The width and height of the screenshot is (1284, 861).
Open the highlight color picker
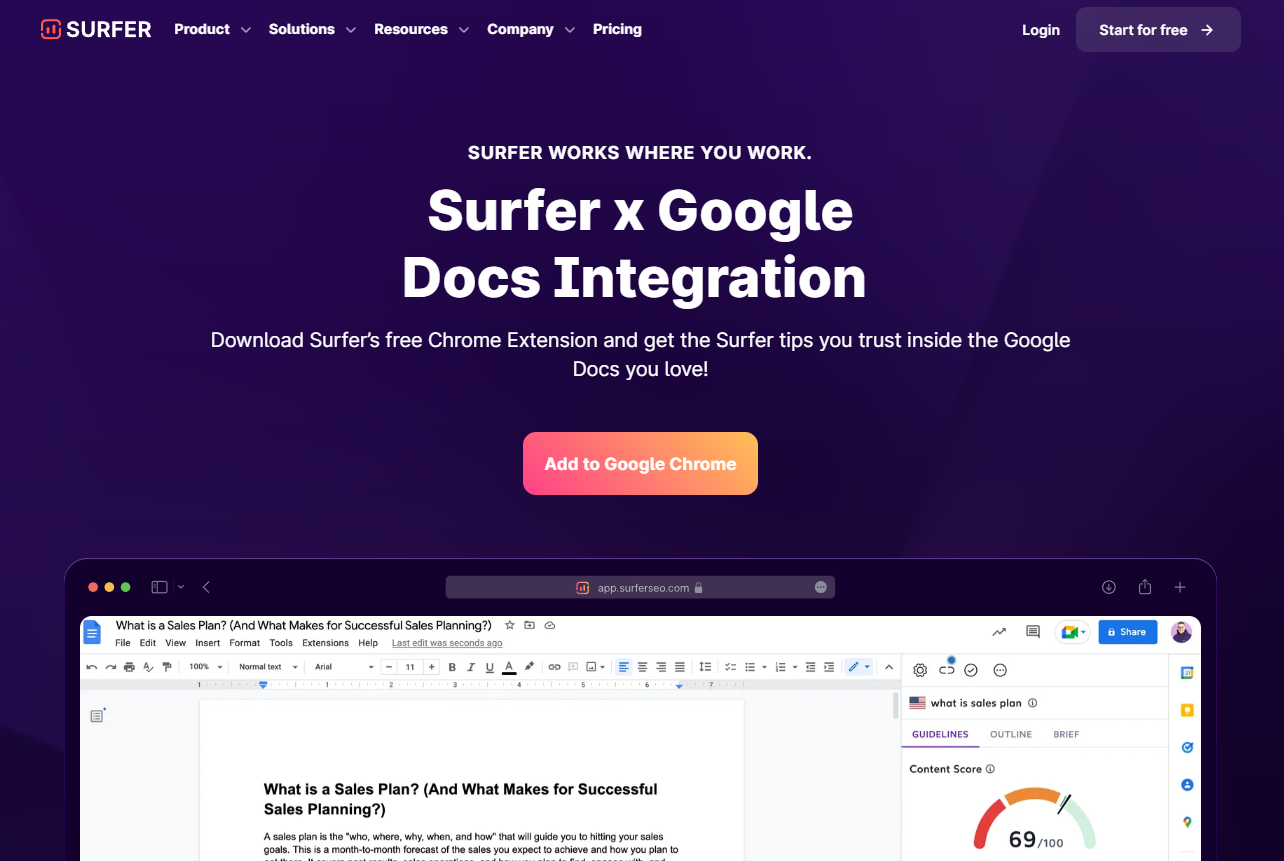point(529,667)
